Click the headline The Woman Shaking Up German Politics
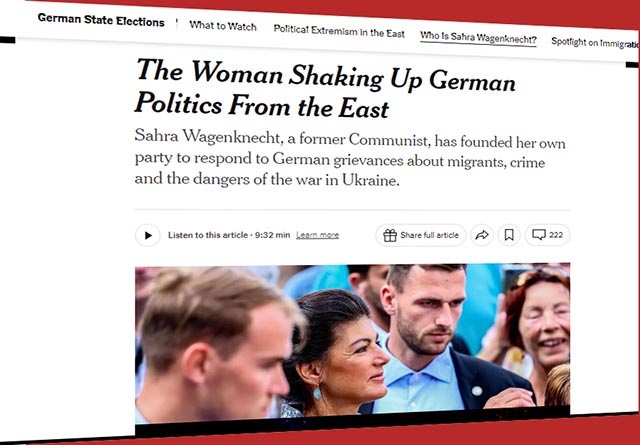The height and width of the screenshot is (445, 640). coord(325,89)
